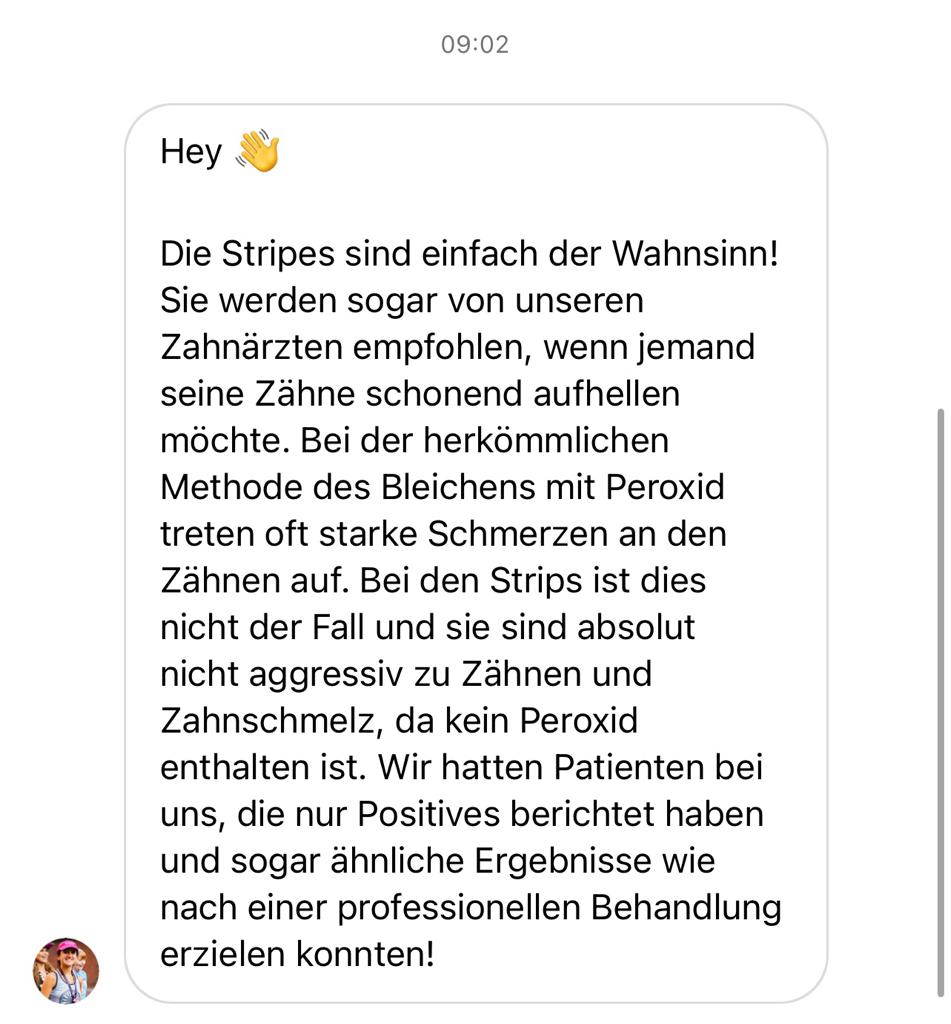951x1024 pixels.
Task: Click the word "Ergebnisse" in the message
Action: pos(562,861)
